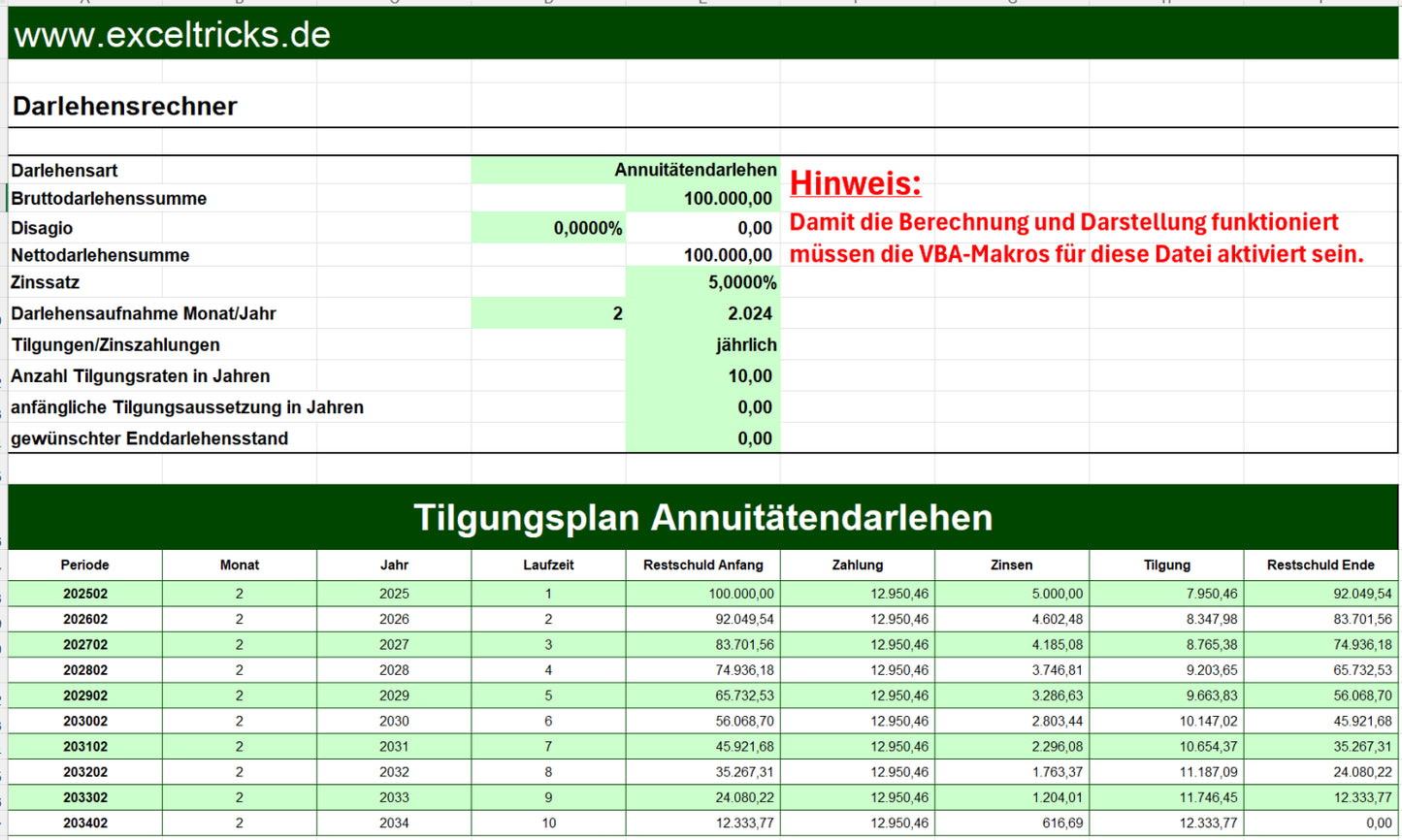
Task: Select the Disagio label cell
Action: (42, 228)
